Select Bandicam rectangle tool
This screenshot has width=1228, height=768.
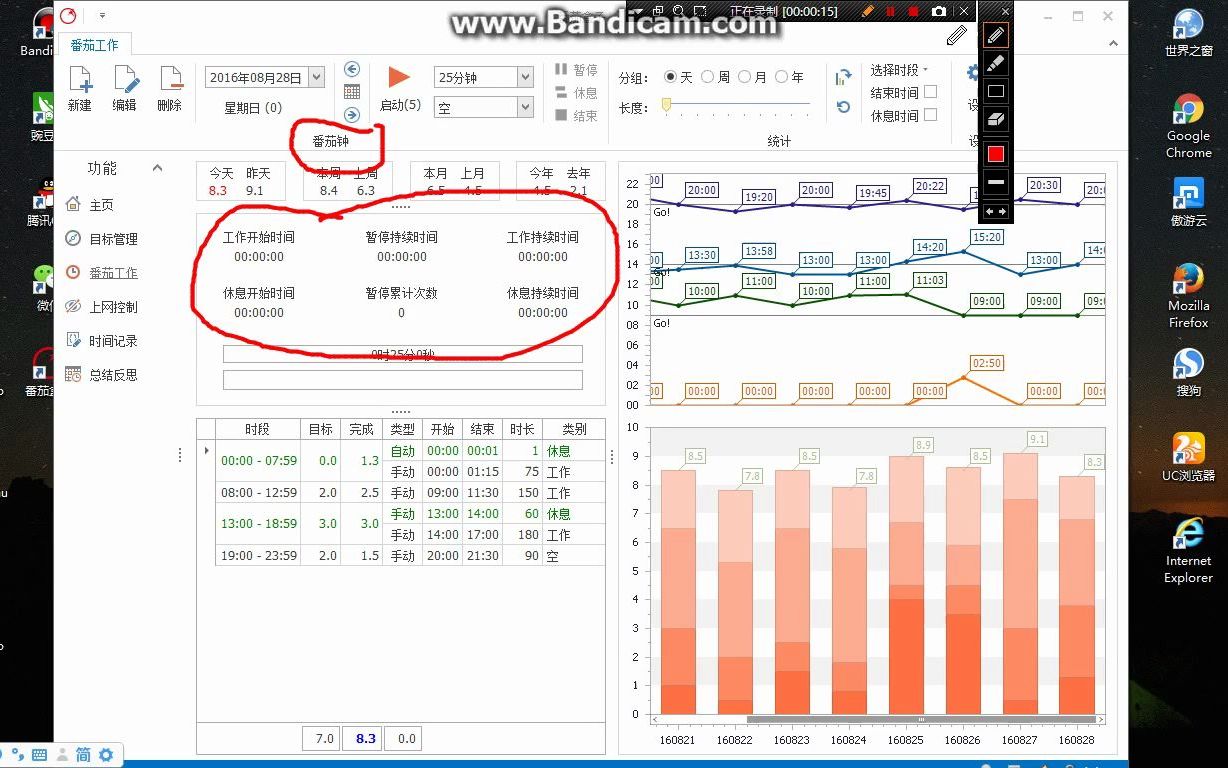point(995,91)
